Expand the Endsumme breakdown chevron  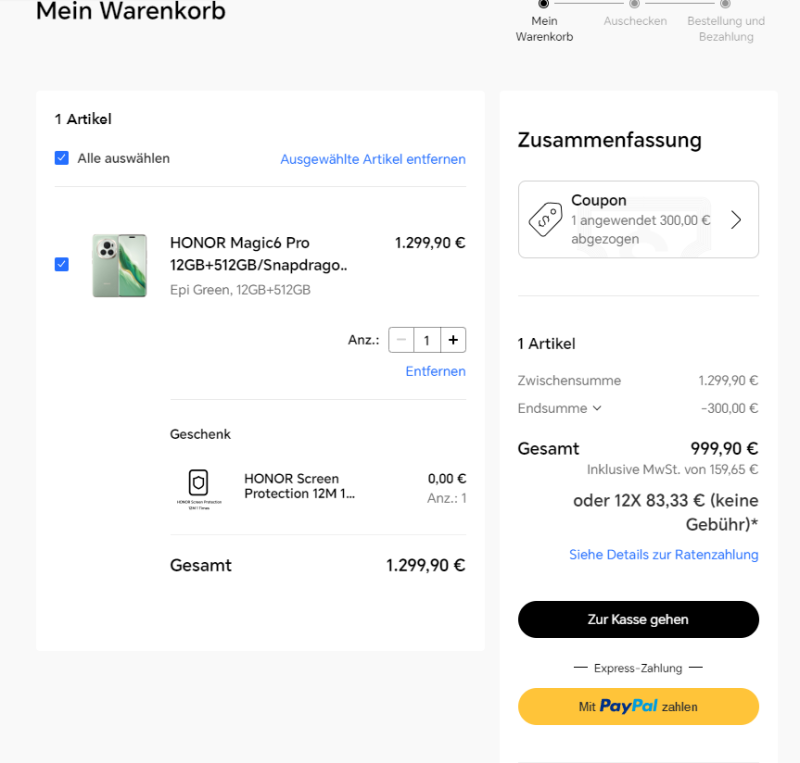pyautogui.click(x=597, y=408)
